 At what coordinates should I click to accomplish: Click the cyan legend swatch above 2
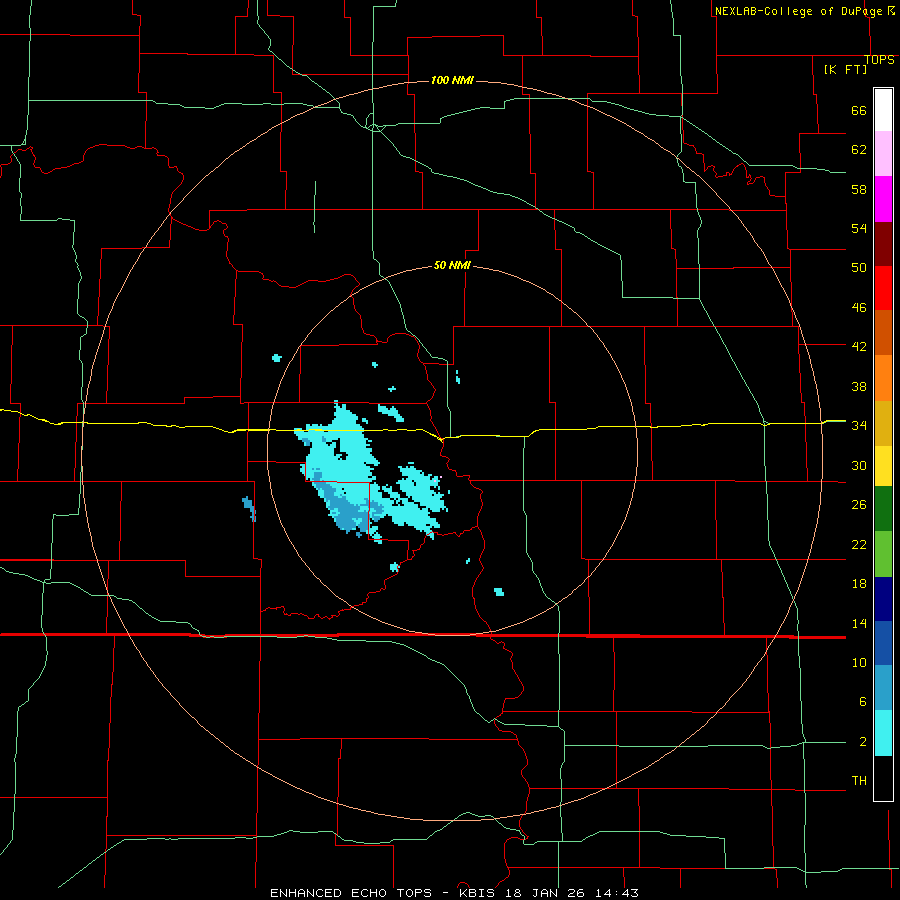point(883,733)
